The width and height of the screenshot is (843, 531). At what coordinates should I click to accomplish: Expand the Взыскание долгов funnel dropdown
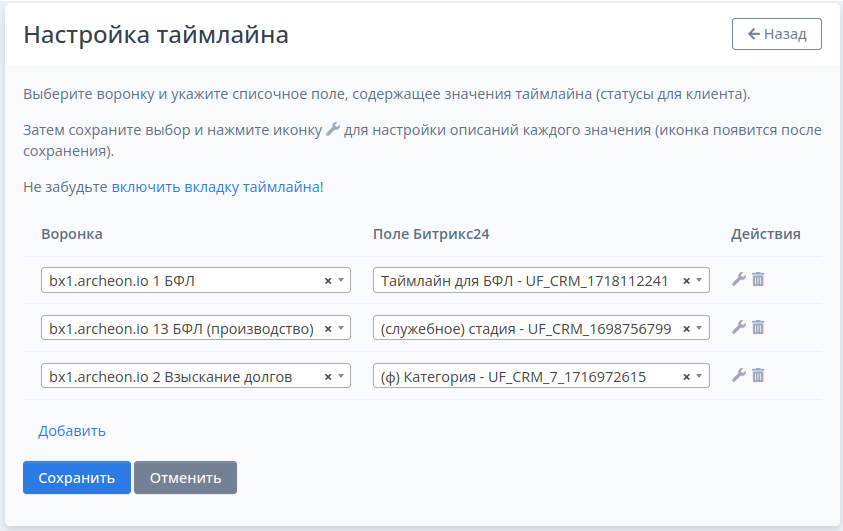pyautogui.click(x=341, y=376)
